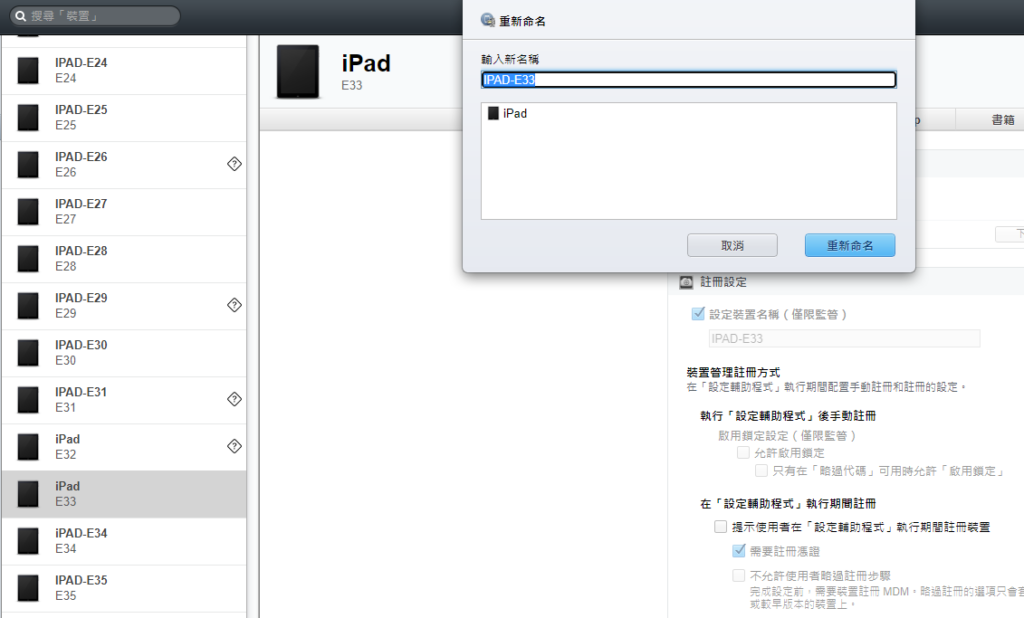Screen dimensions: 1024x618
Task: Click the 取消 button in rename dialog
Action: pos(732,246)
